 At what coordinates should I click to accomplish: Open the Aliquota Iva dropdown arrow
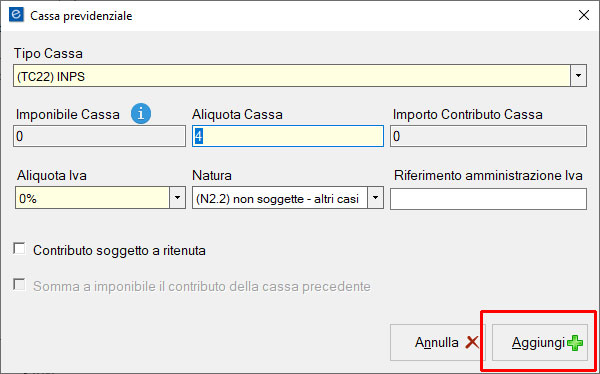tap(177, 198)
